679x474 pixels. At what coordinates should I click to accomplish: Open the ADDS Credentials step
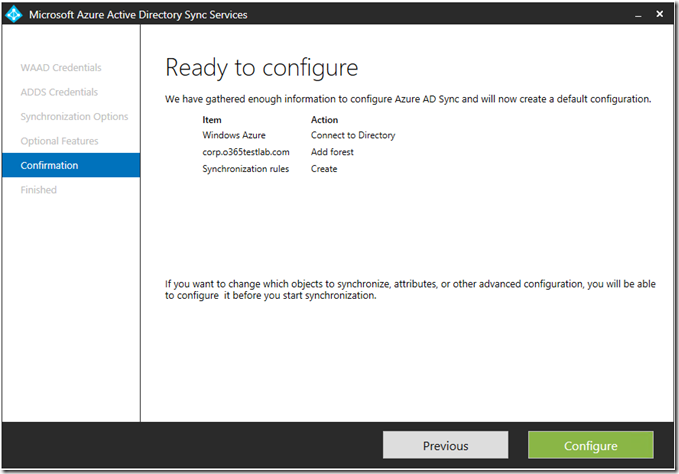click(59, 92)
